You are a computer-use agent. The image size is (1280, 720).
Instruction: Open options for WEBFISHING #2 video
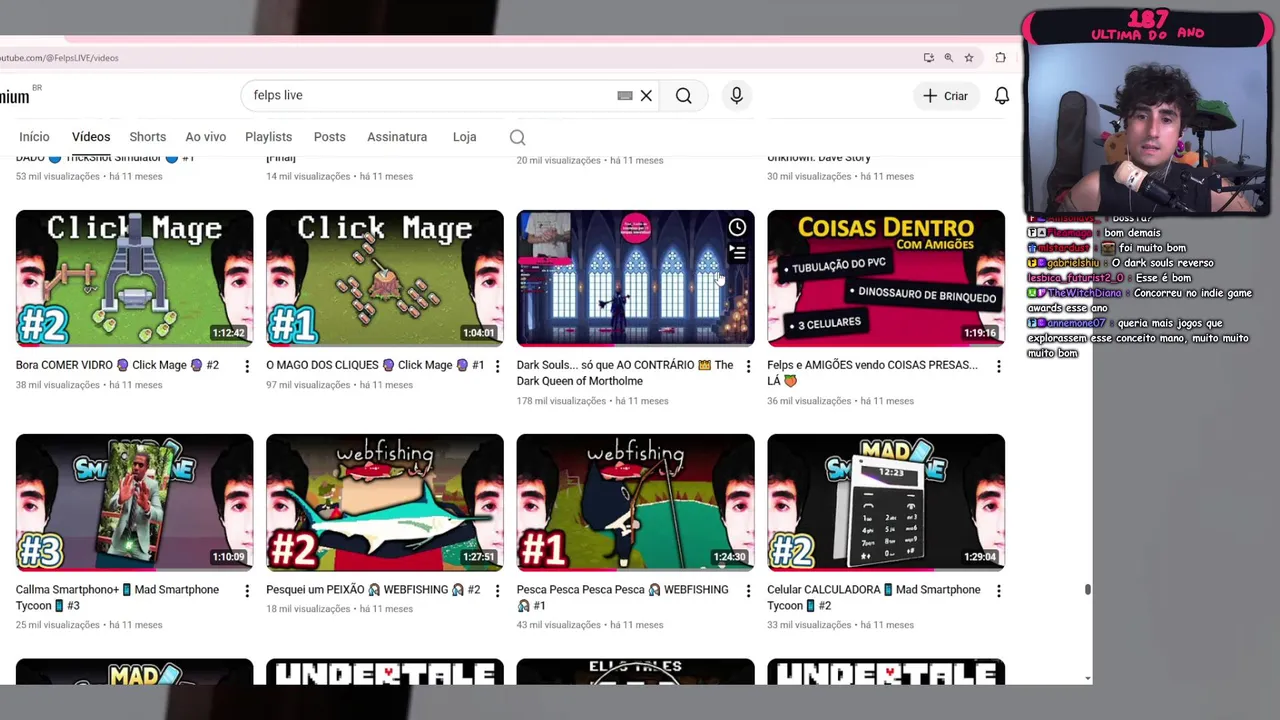coord(497,591)
